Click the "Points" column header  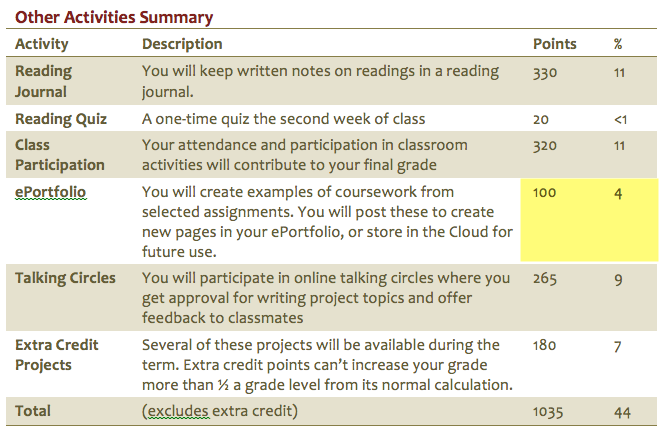coord(555,44)
